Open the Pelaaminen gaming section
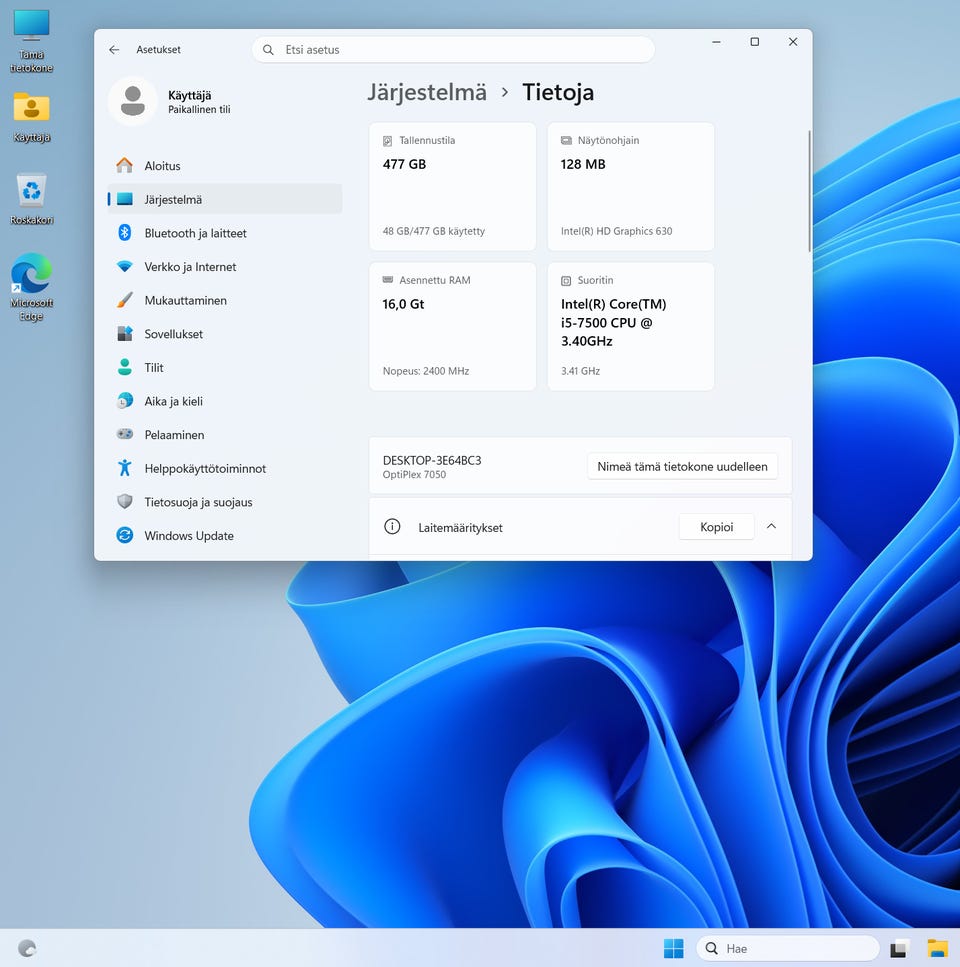This screenshot has width=960, height=967. tap(174, 435)
